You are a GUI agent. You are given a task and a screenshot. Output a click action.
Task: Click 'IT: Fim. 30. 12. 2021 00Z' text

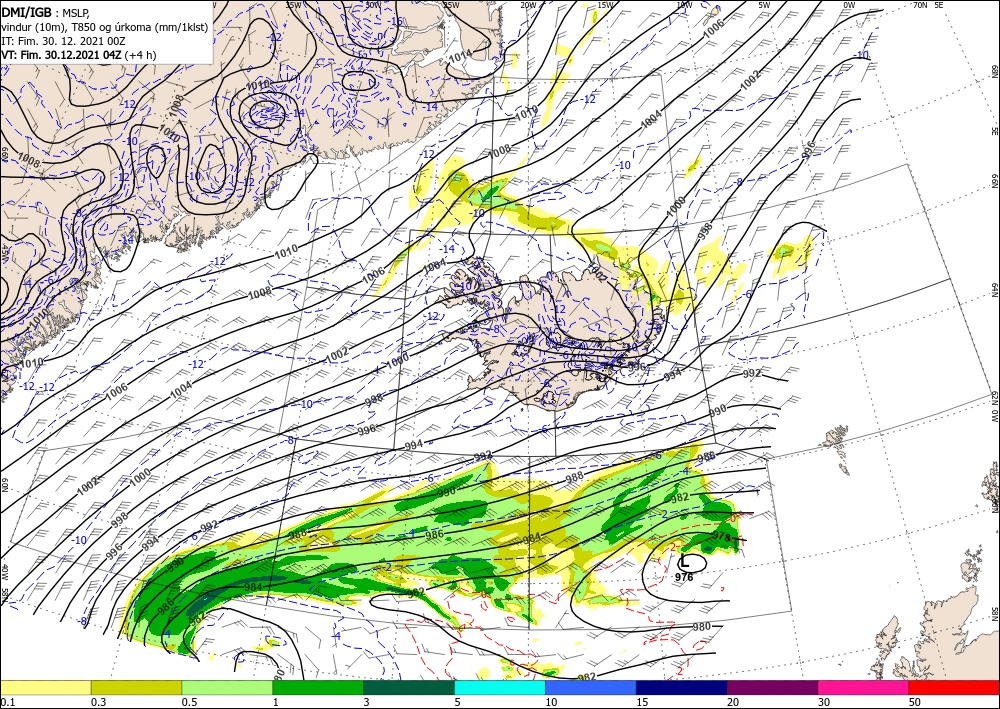coord(64,41)
